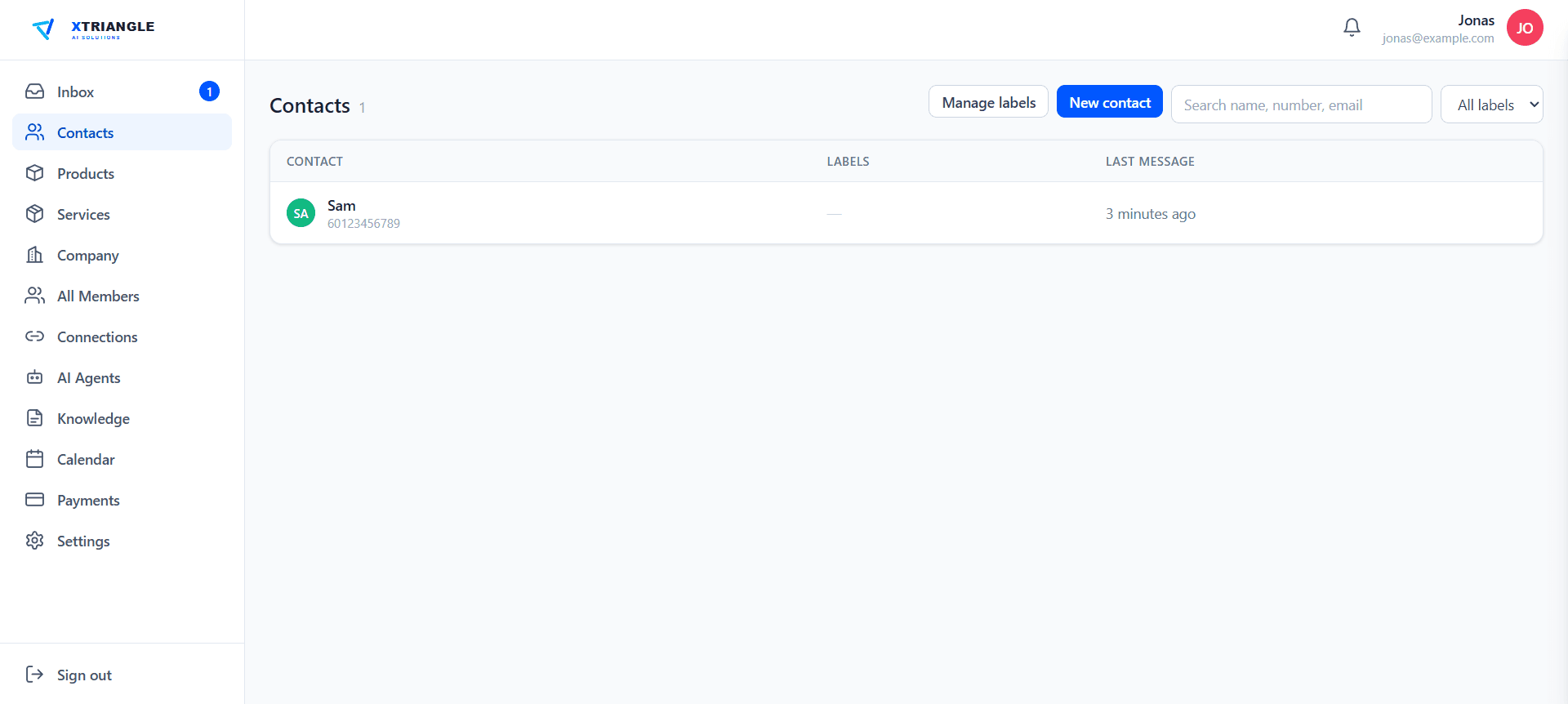Open Payments label
The width and height of the screenshot is (1568, 704).
[88, 501]
